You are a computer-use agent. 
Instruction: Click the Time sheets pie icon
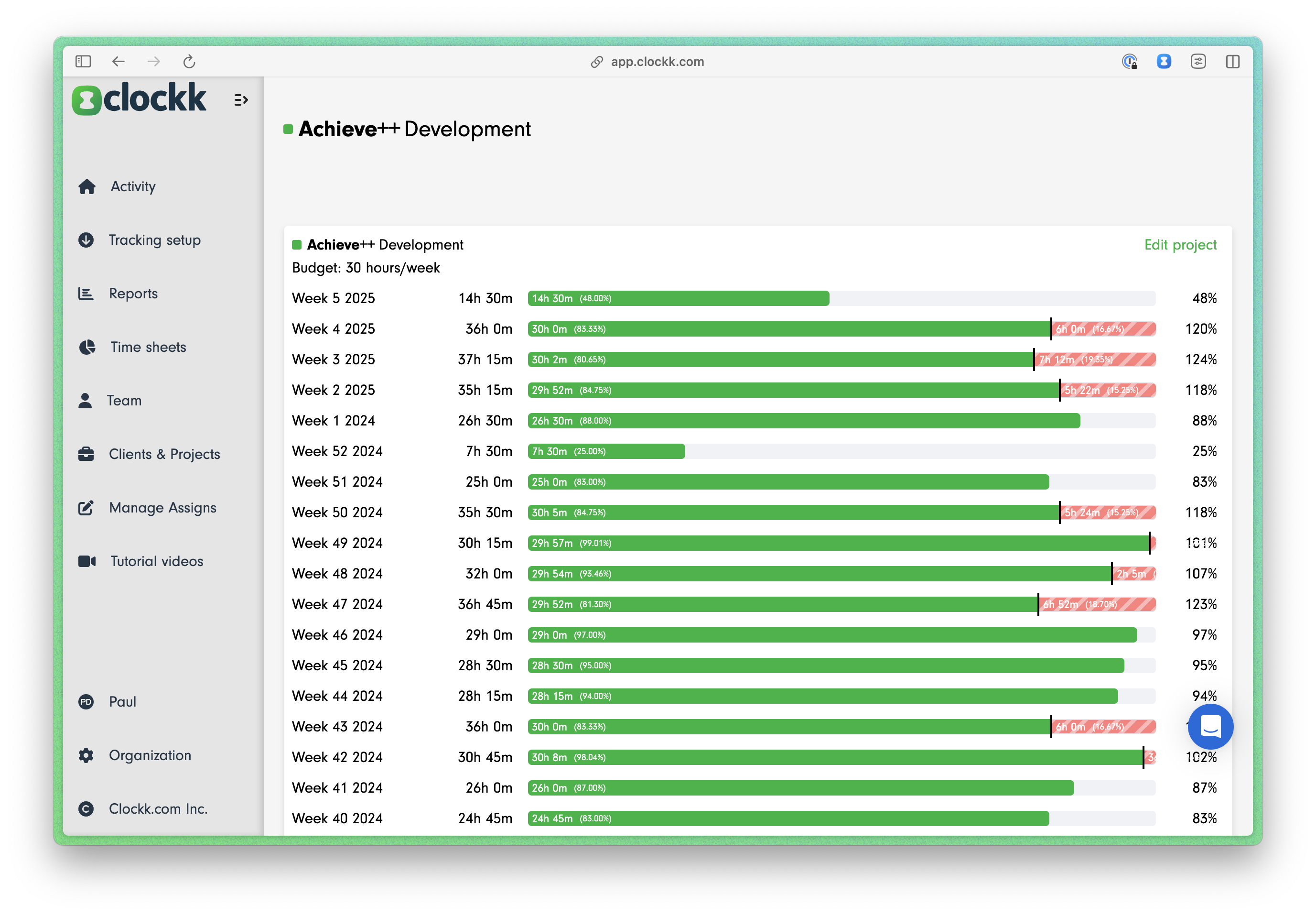coord(87,347)
